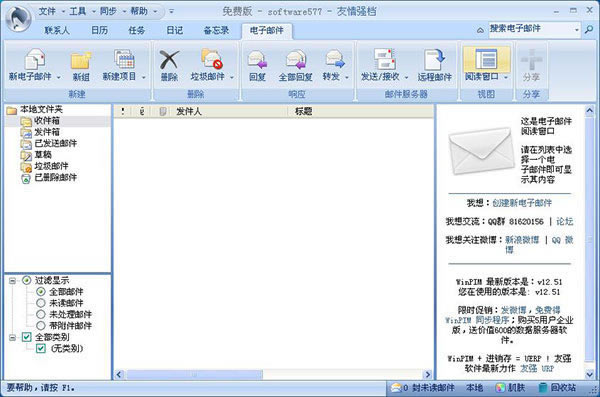Select the 本地文件夹 root folder
The height and width of the screenshot is (397, 600).
41,109
